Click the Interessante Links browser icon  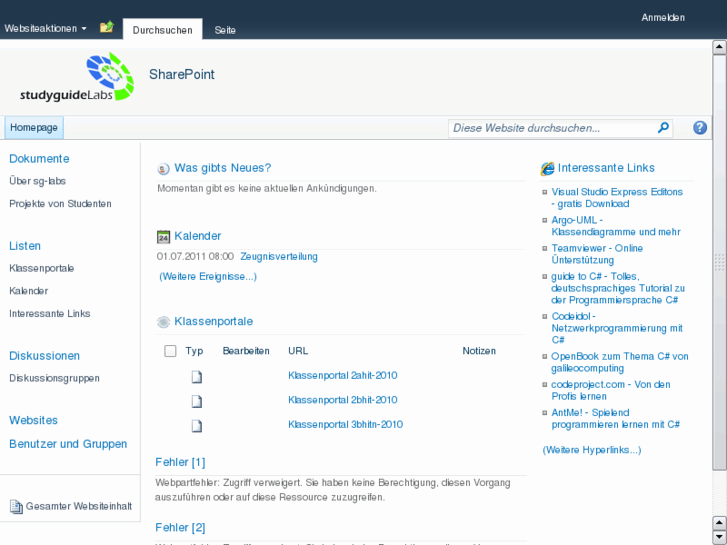pos(547,168)
